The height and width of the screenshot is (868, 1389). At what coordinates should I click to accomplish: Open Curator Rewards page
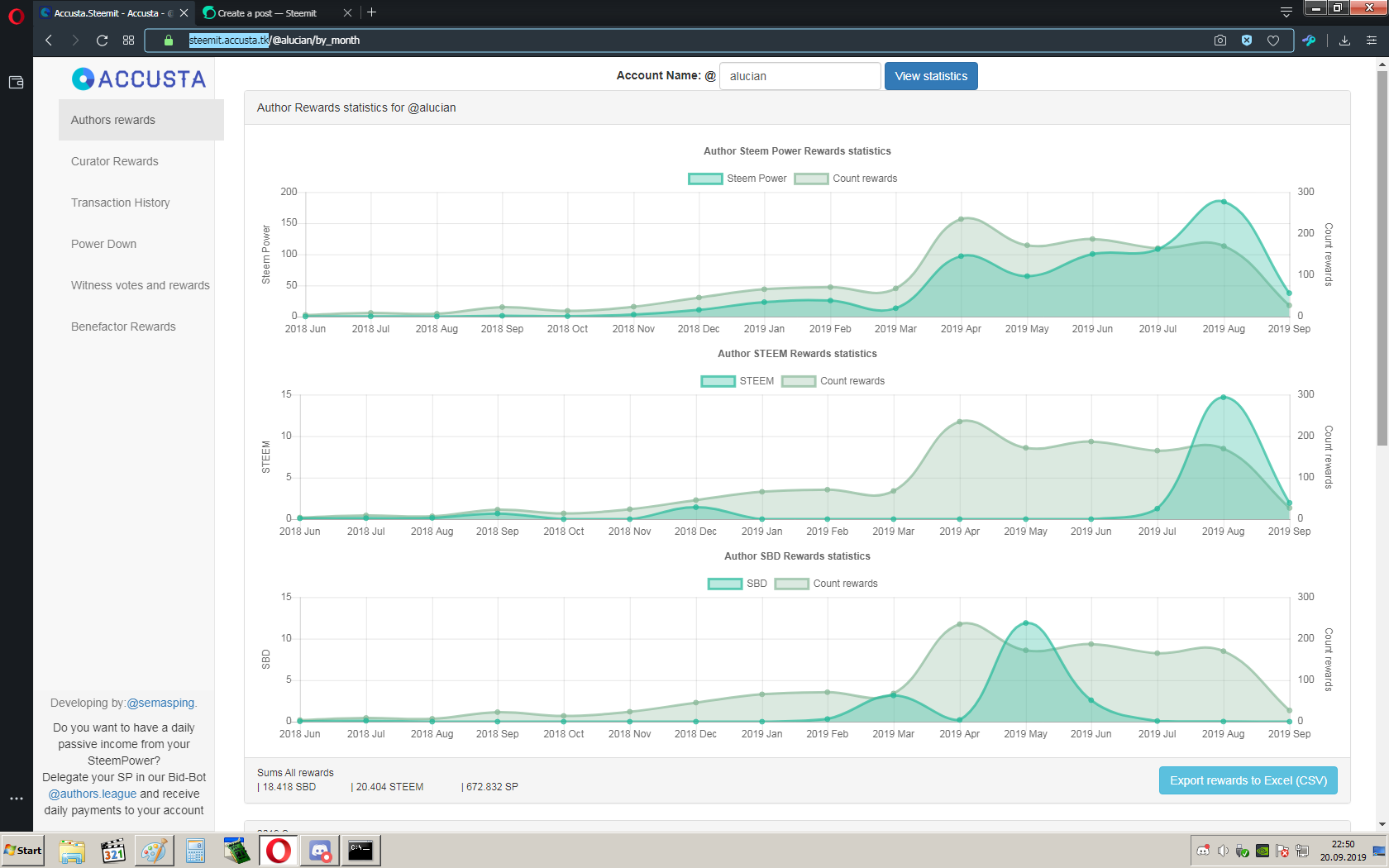[x=114, y=161]
